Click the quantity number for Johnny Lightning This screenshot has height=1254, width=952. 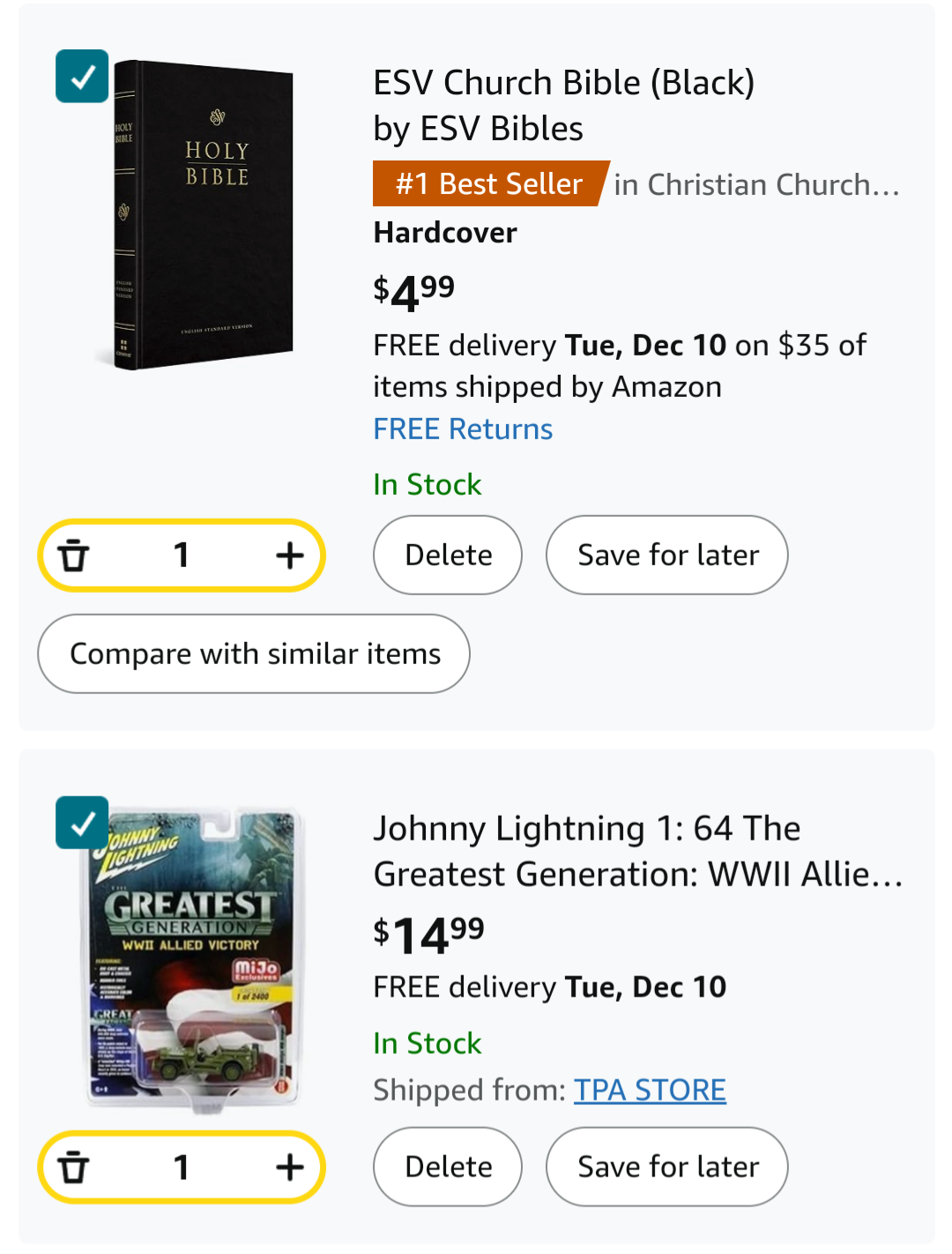(x=182, y=1168)
